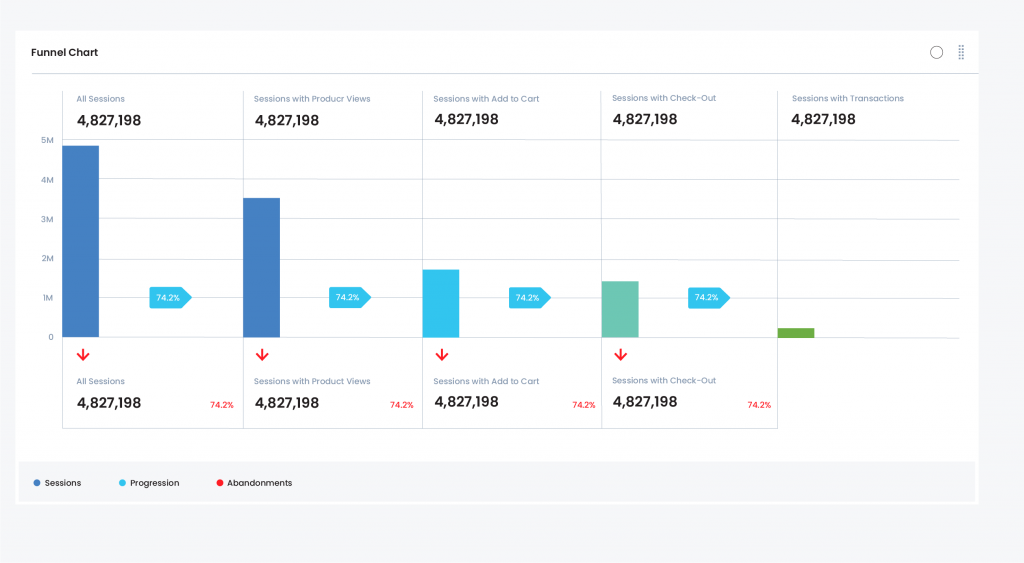Click the drag handle dots icon
Image resolution: width=1024 pixels, height=563 pixels.
click(961, 52)
